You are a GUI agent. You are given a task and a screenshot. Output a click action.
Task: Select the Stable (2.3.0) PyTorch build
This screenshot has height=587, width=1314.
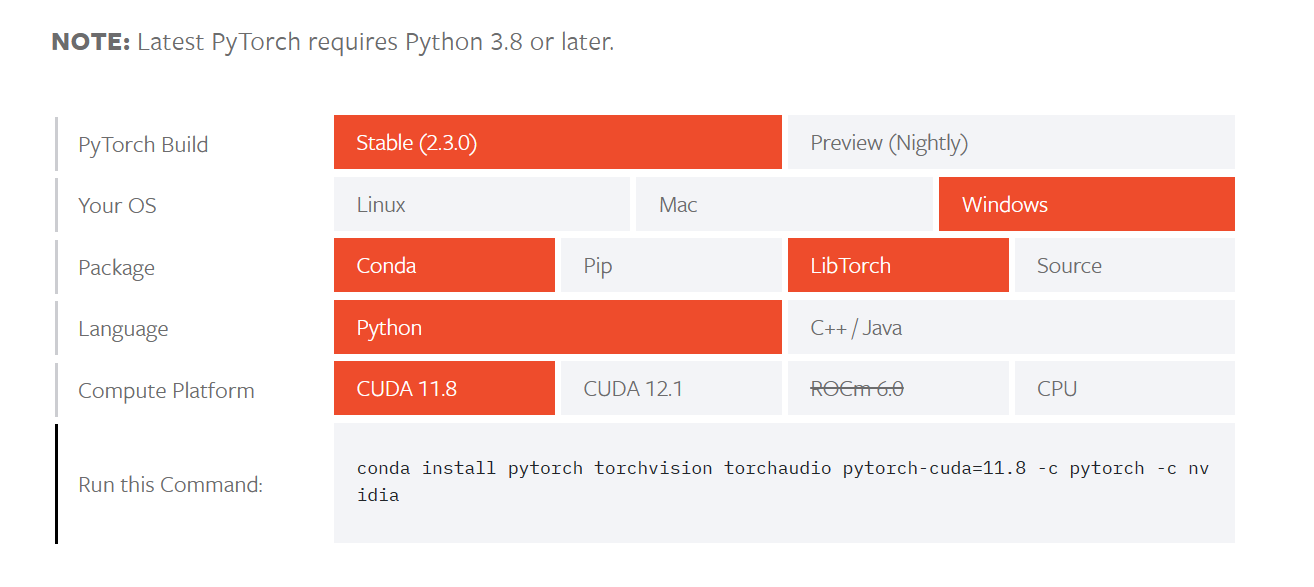tap(557, 142)
